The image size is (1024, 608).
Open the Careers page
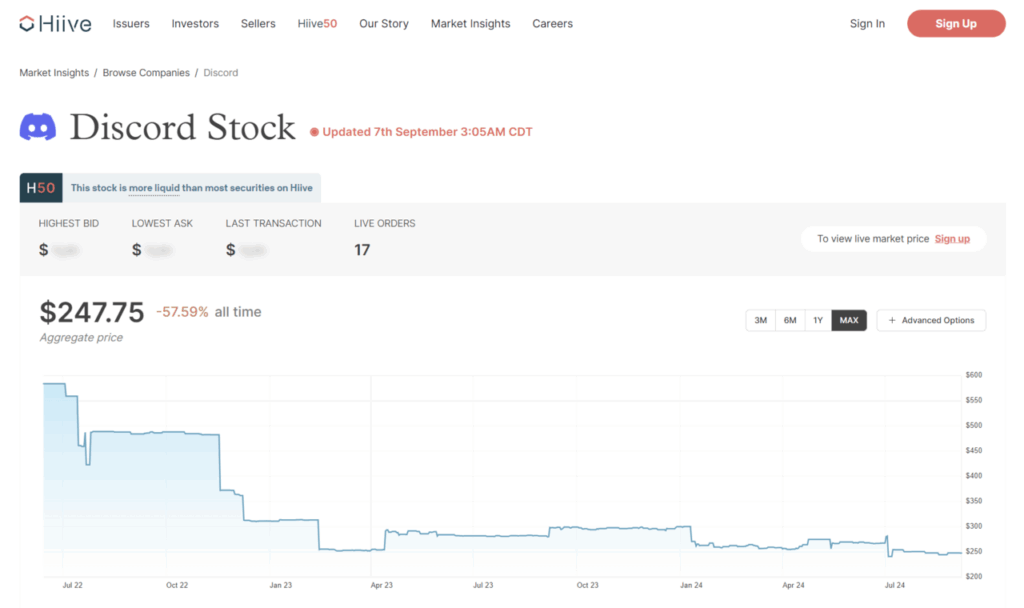[552, 24]
